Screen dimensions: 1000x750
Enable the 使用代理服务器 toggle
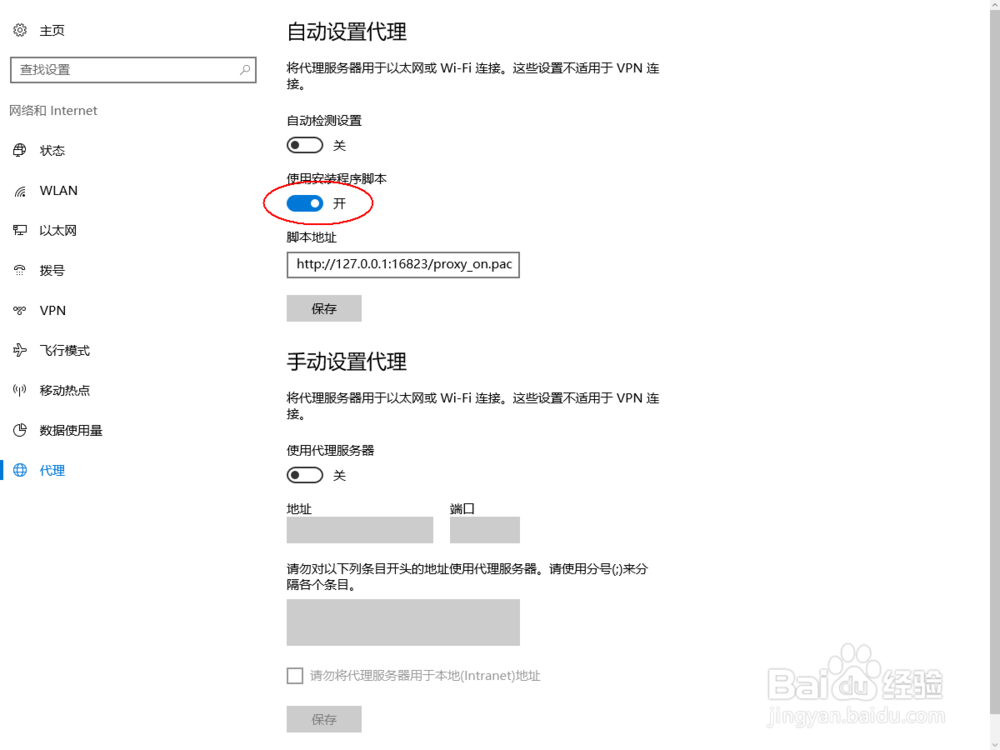[305, 475]
